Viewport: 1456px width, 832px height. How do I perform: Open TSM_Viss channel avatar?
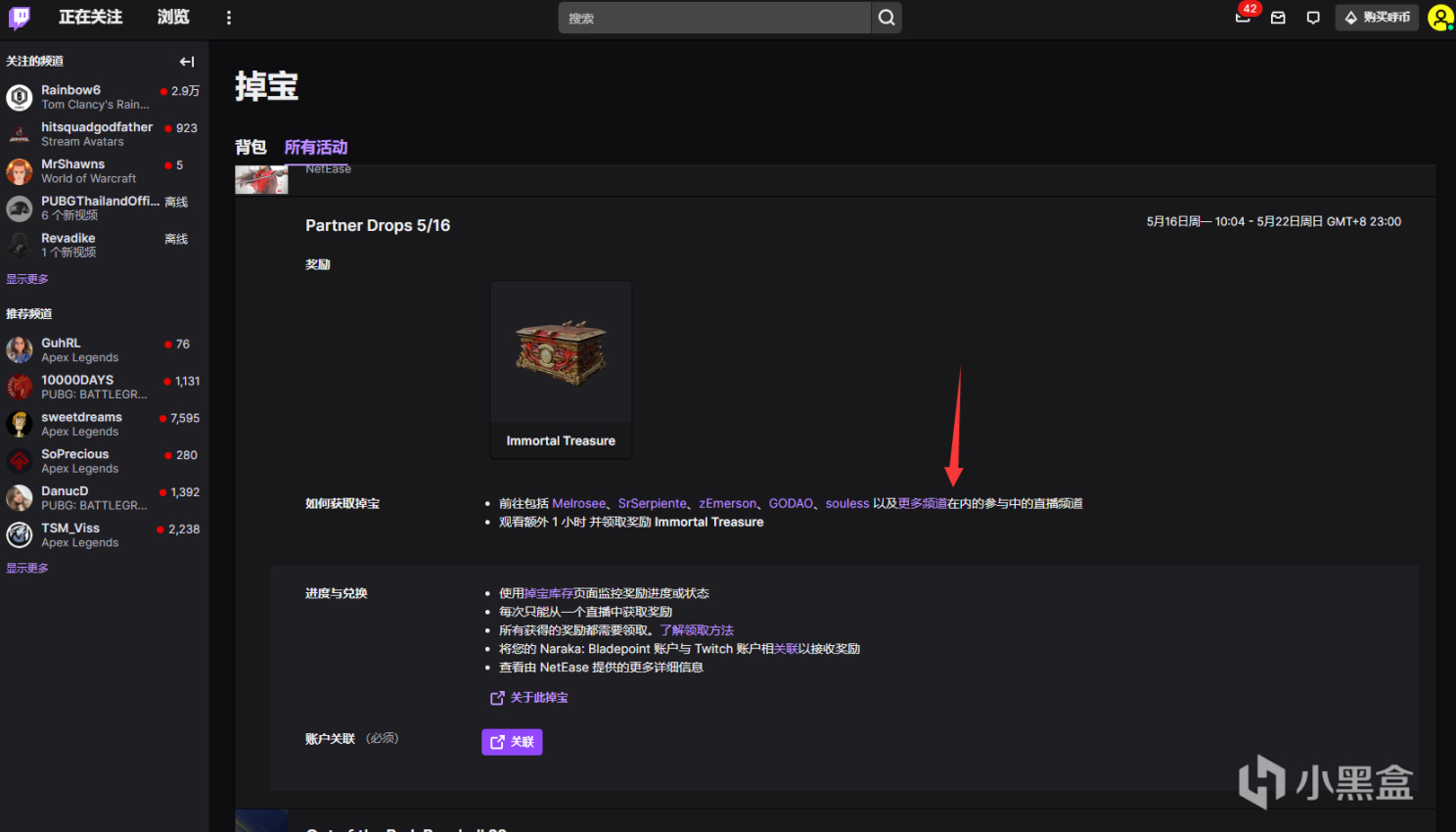coord(20,535)
